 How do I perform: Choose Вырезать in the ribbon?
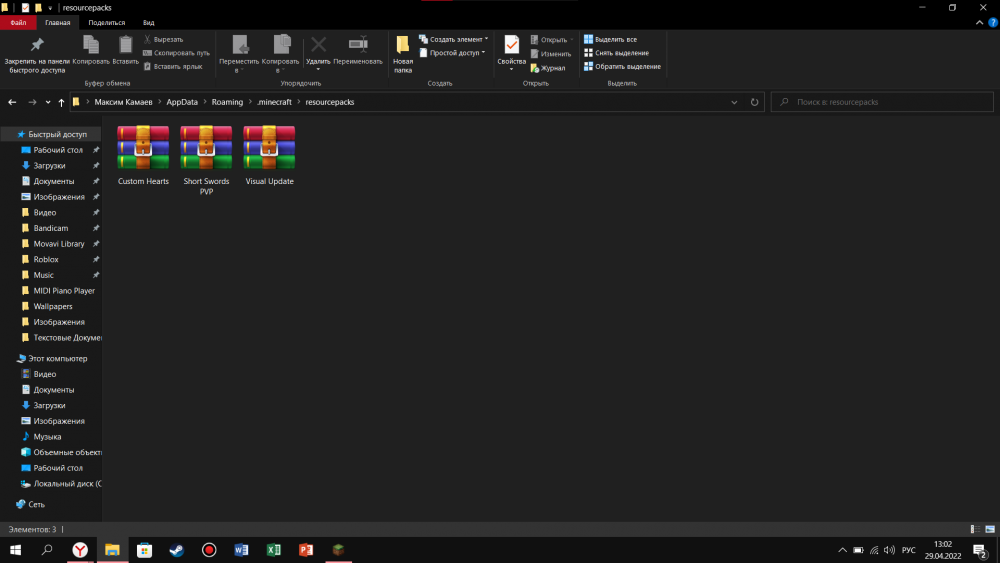click(x=163, y=40)
